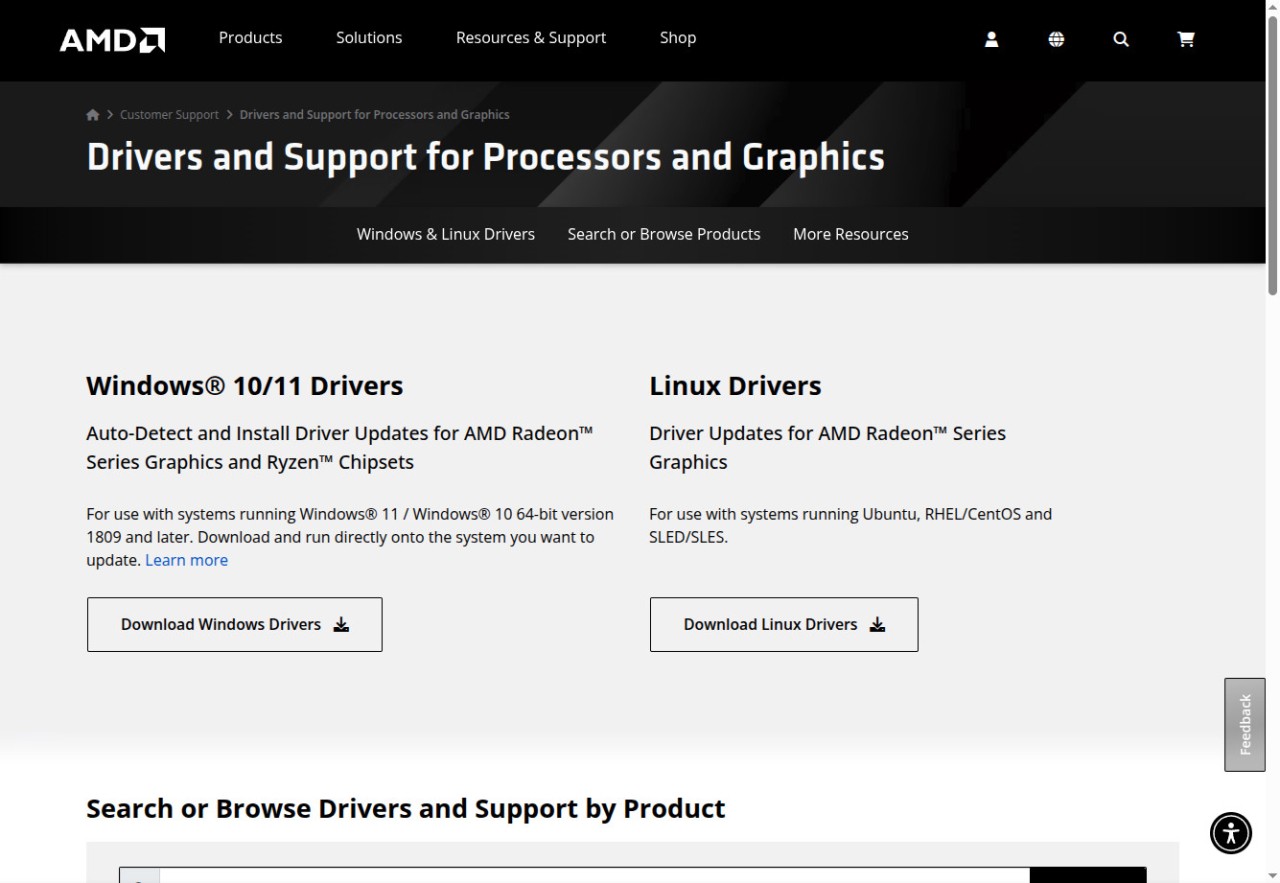Open the Customer Support breadcrumb link
This screenshot has height=883, width=1280.
coord(169,115)
